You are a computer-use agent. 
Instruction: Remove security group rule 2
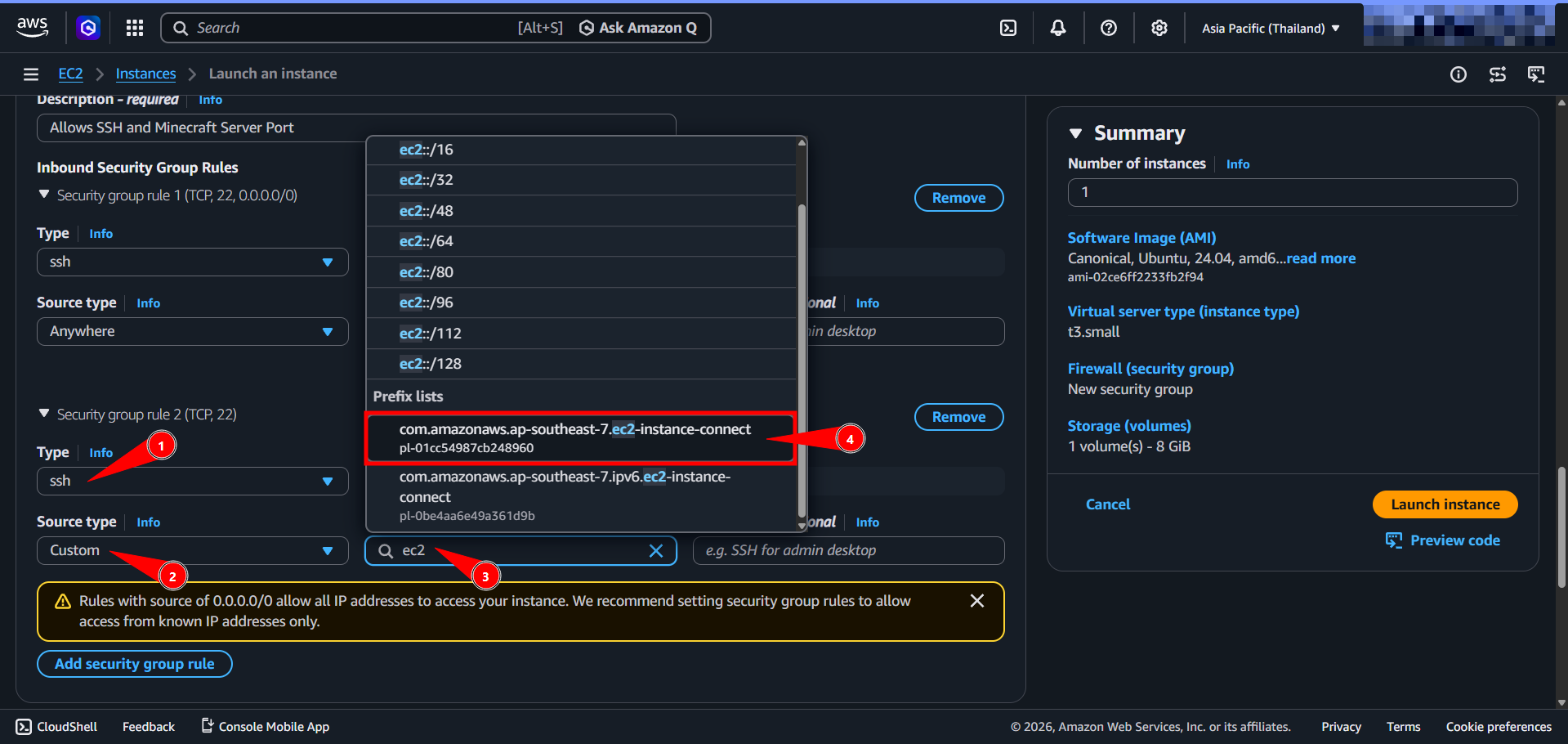(958, 417)
